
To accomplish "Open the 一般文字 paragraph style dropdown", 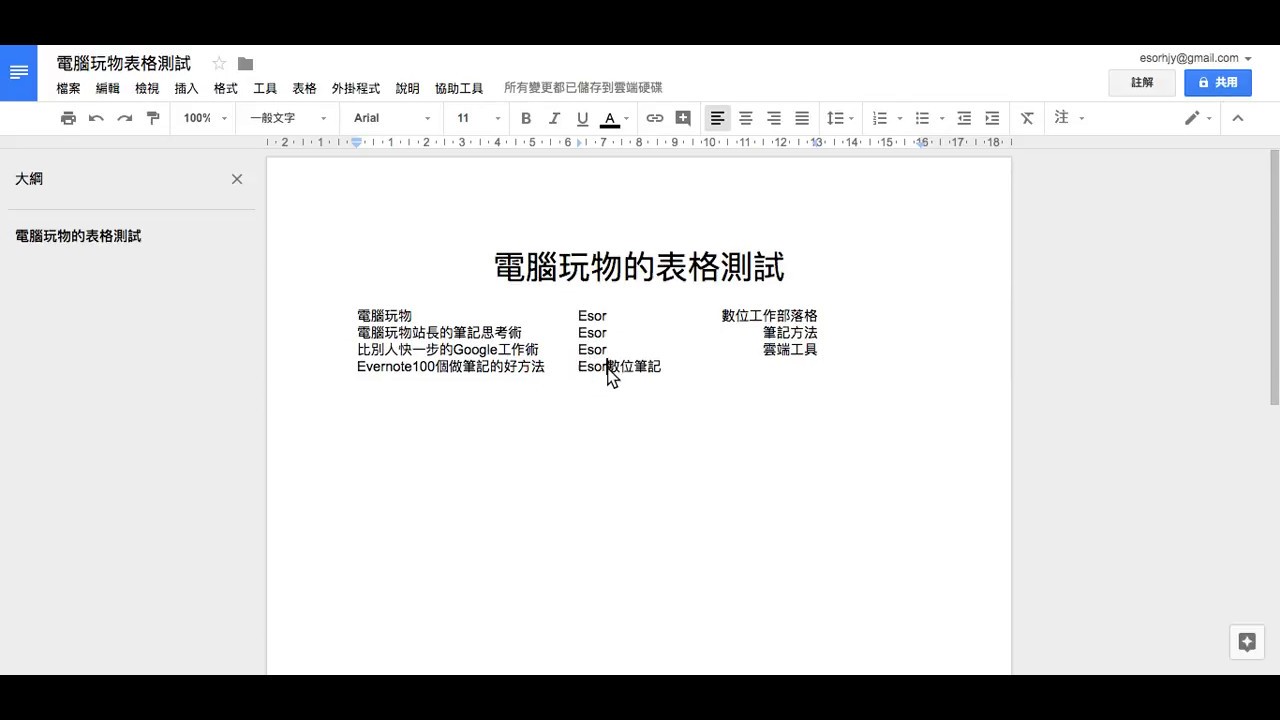I will [x=288, y=118].
